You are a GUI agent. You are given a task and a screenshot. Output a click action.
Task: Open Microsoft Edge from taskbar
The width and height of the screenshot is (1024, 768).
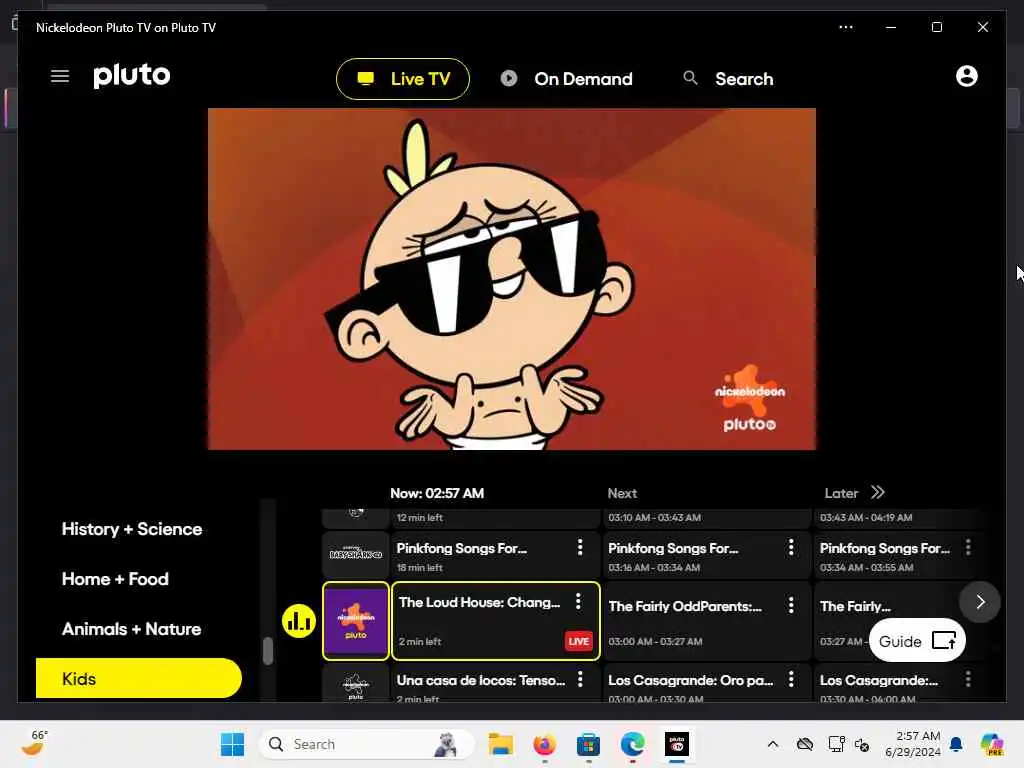click(632, 744)
